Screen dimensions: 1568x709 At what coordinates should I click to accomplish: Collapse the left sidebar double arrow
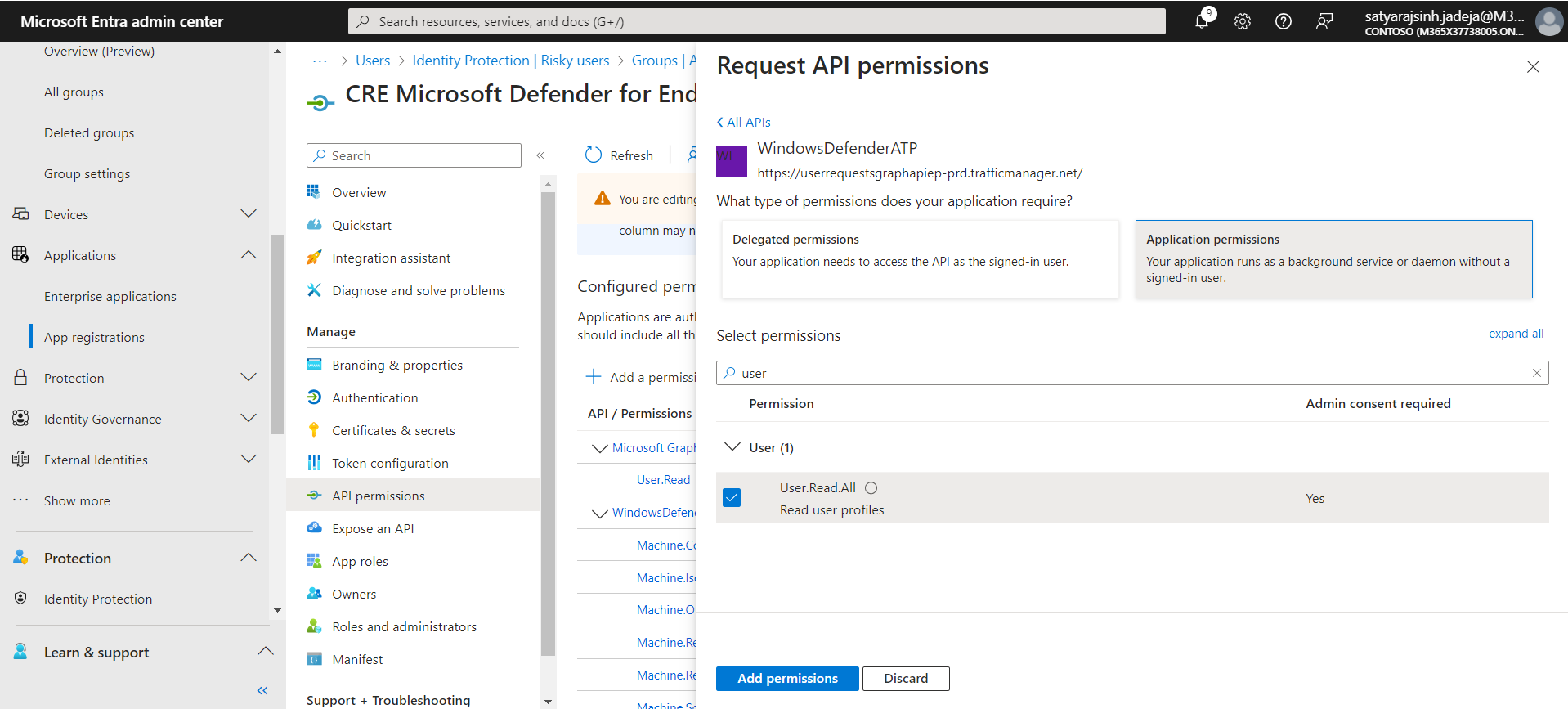pyautogui.click(x=262, y=690)
